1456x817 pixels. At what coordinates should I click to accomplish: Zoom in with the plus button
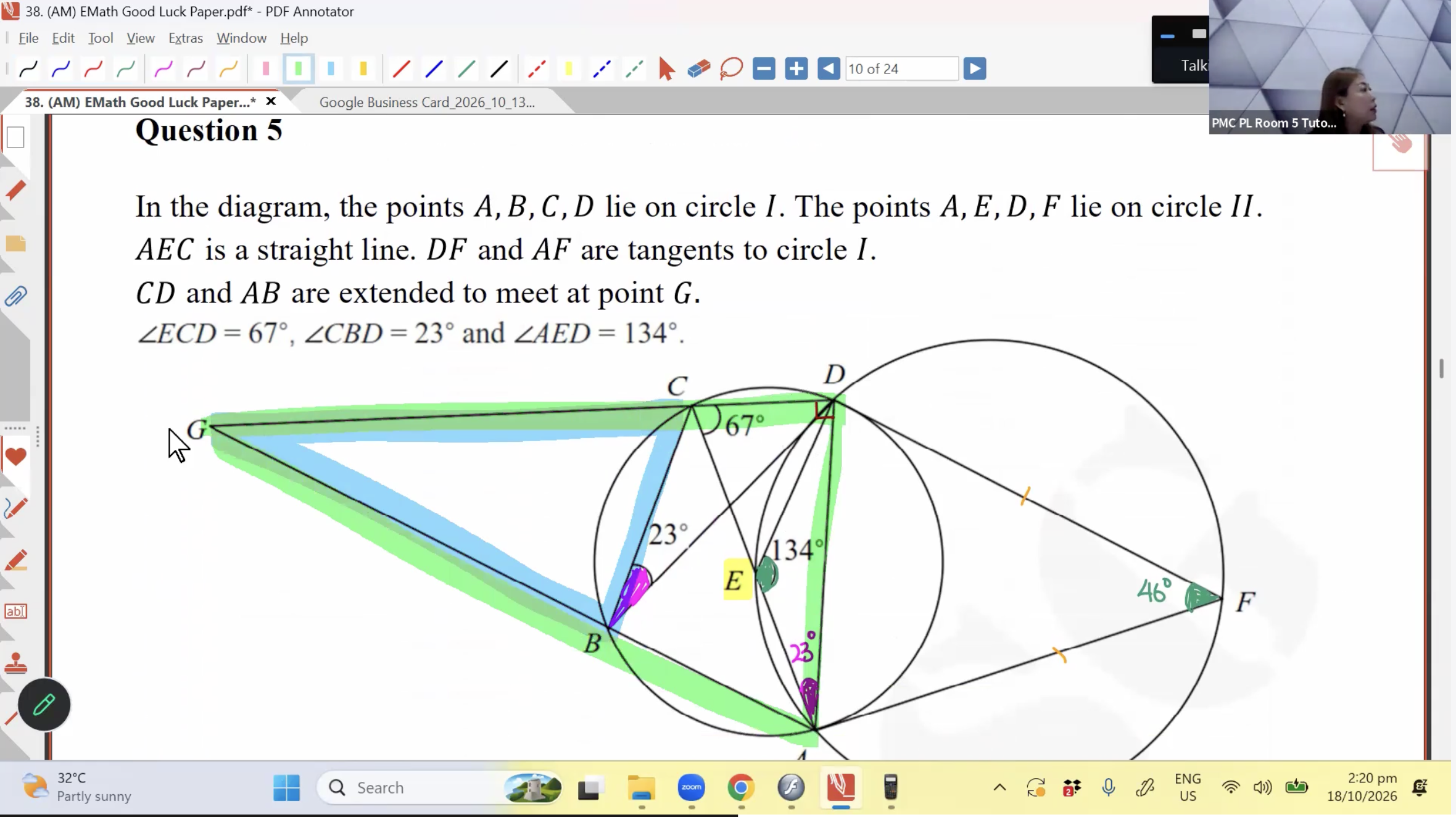[x=796, y=68]
